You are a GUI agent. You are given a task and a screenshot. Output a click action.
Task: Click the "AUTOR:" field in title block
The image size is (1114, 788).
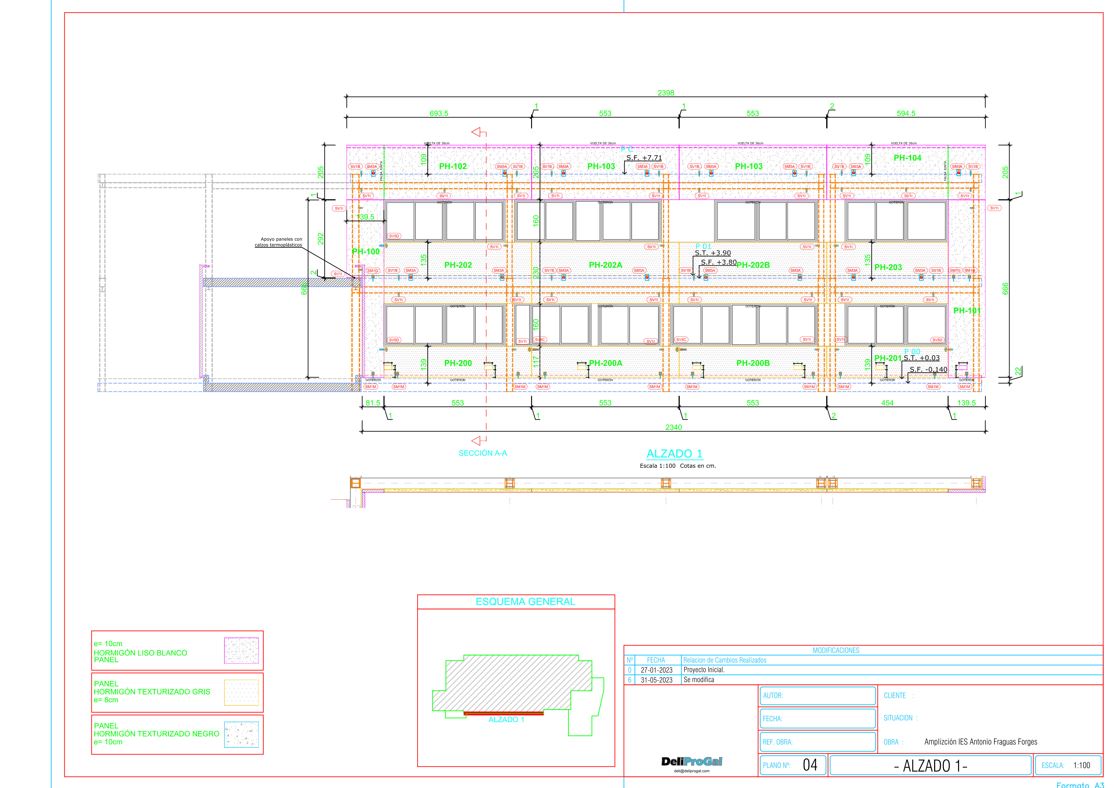pos(817,696)
